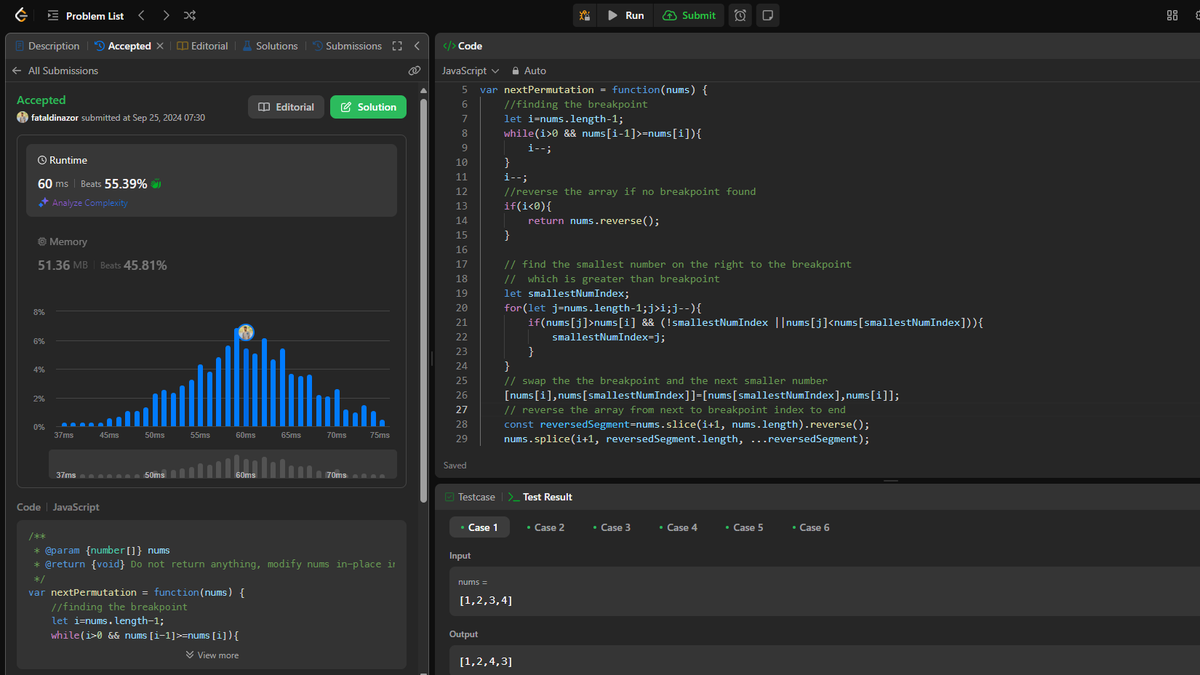Switch to the Description tab
Screen dimensions: 1200x675
tap(47, 46)
